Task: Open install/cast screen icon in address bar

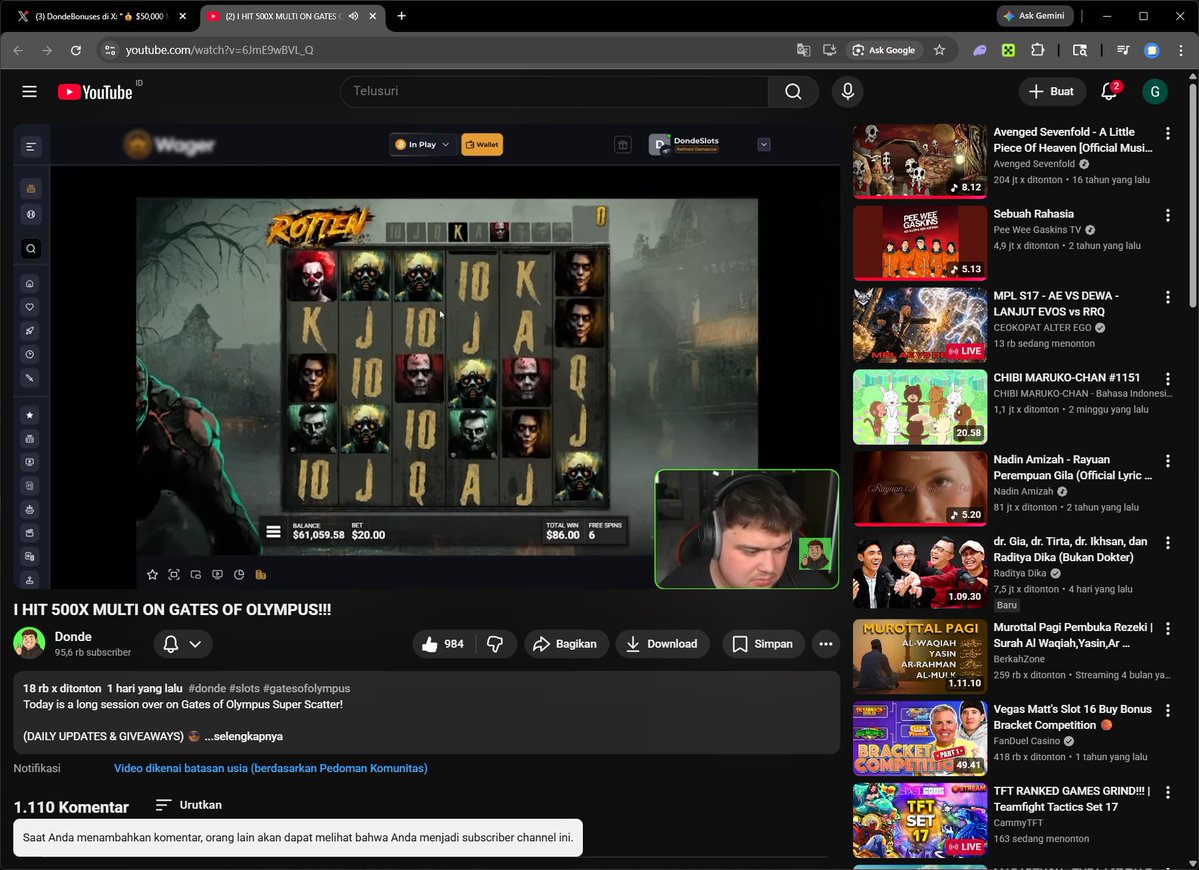Action: click(x=829, y=50)
